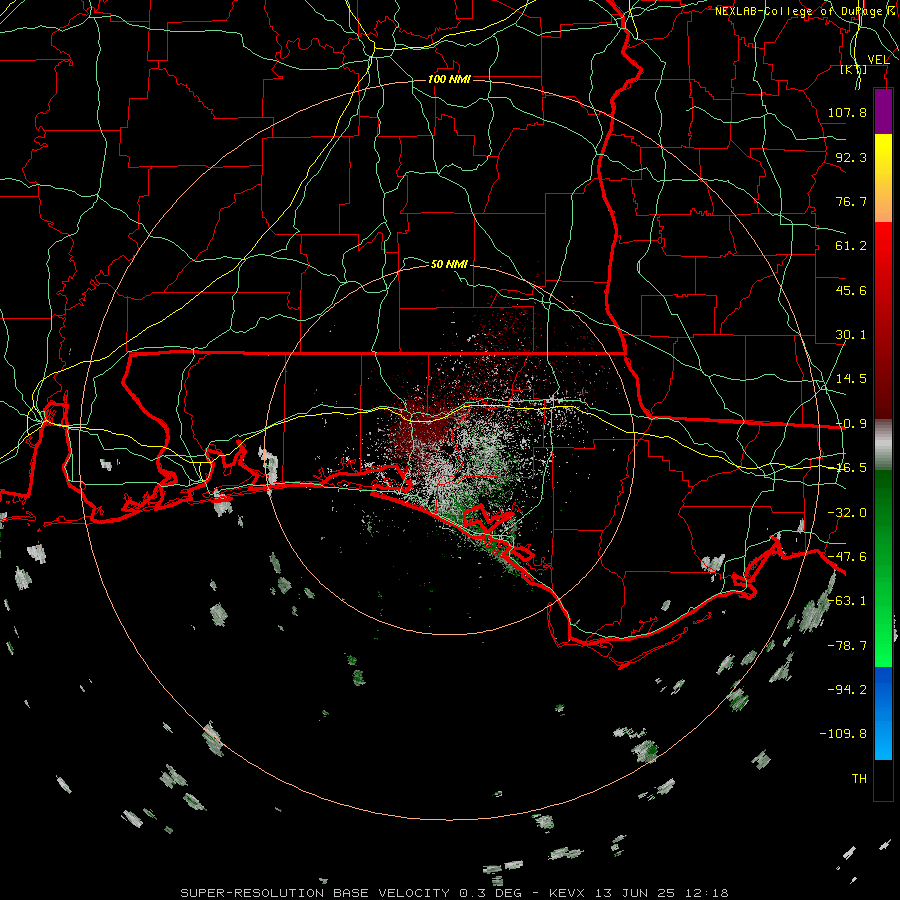
Task: Select the 45.6 legend value
Action: tap(851, 290)
